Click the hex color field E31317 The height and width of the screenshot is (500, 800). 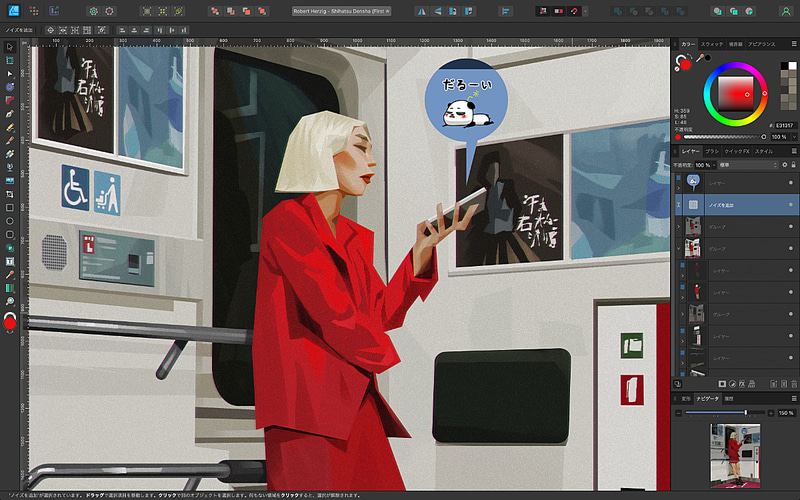(x=785, y=126)
